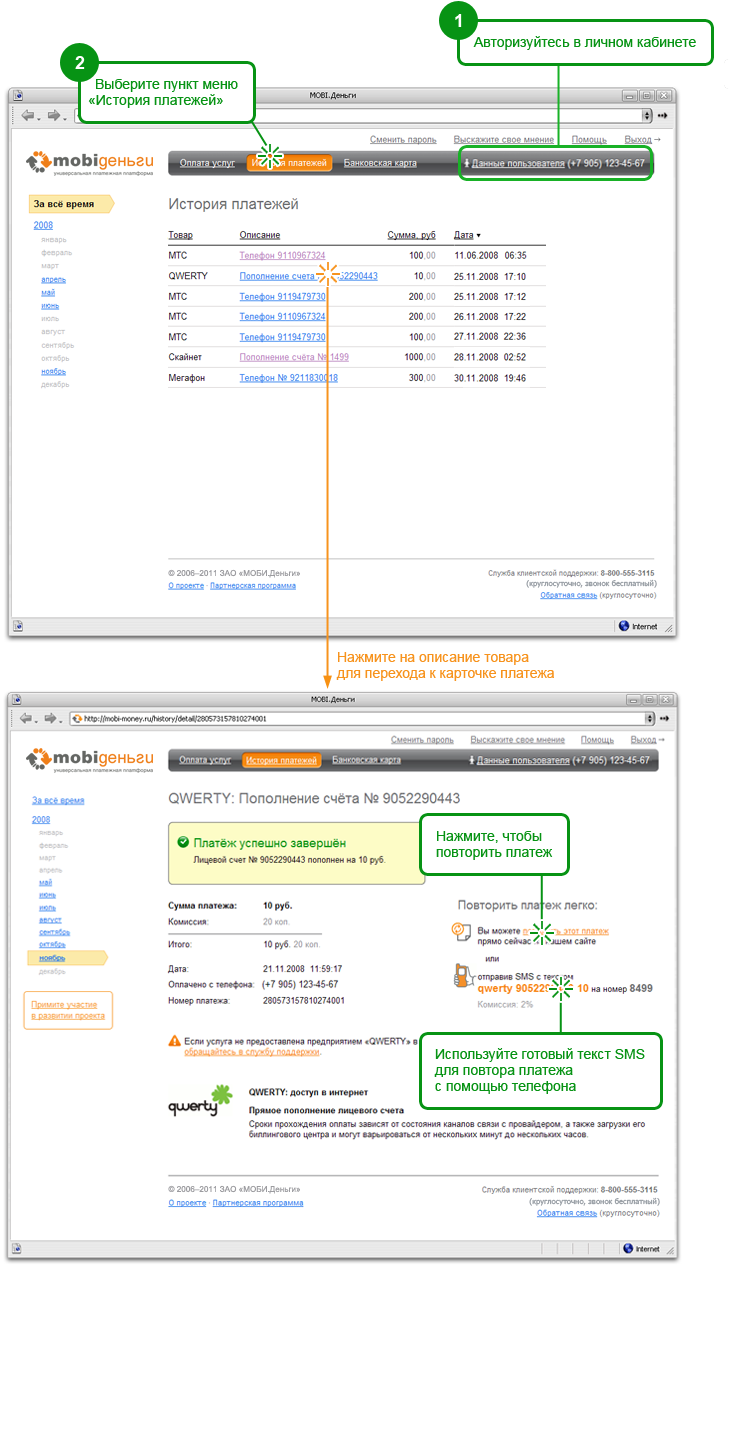Select the За всё время filter in the upper window
750x1450 pixels.
click(71, 204)
